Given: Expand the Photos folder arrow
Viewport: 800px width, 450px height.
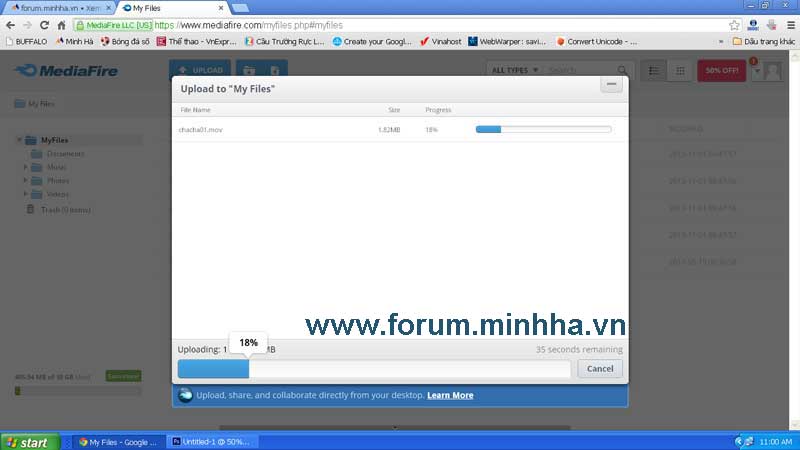Looking at the screenshot, I should click(x=26, y=180).
